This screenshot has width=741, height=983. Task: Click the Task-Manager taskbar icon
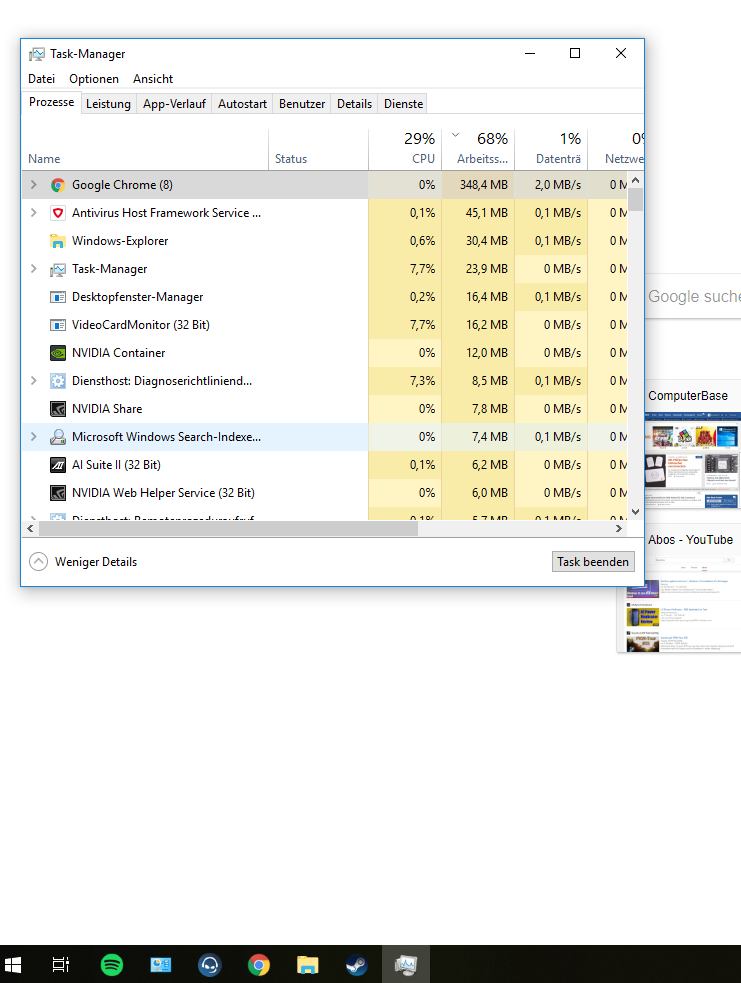406,964
